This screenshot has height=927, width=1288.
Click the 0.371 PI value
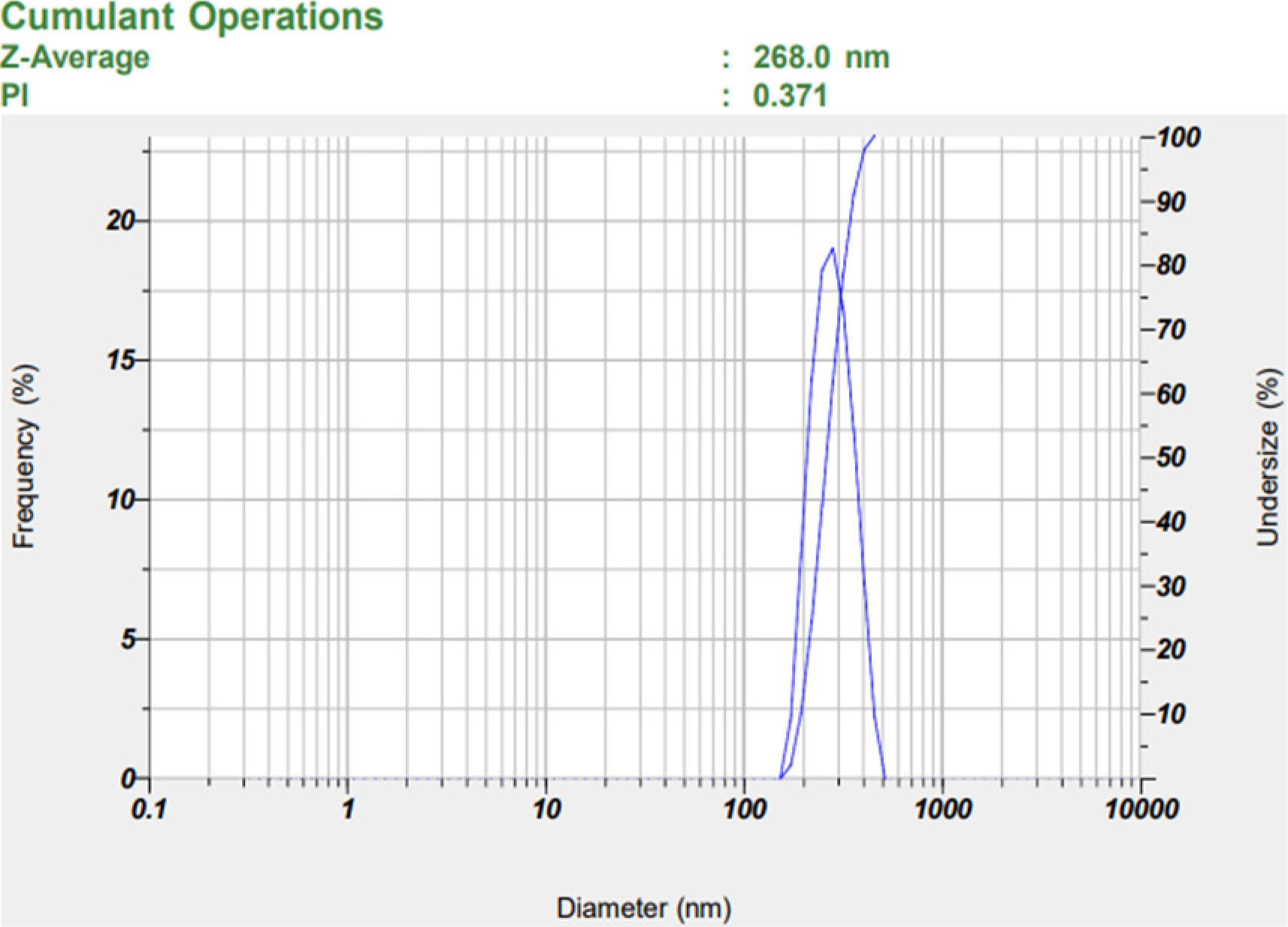790,96
